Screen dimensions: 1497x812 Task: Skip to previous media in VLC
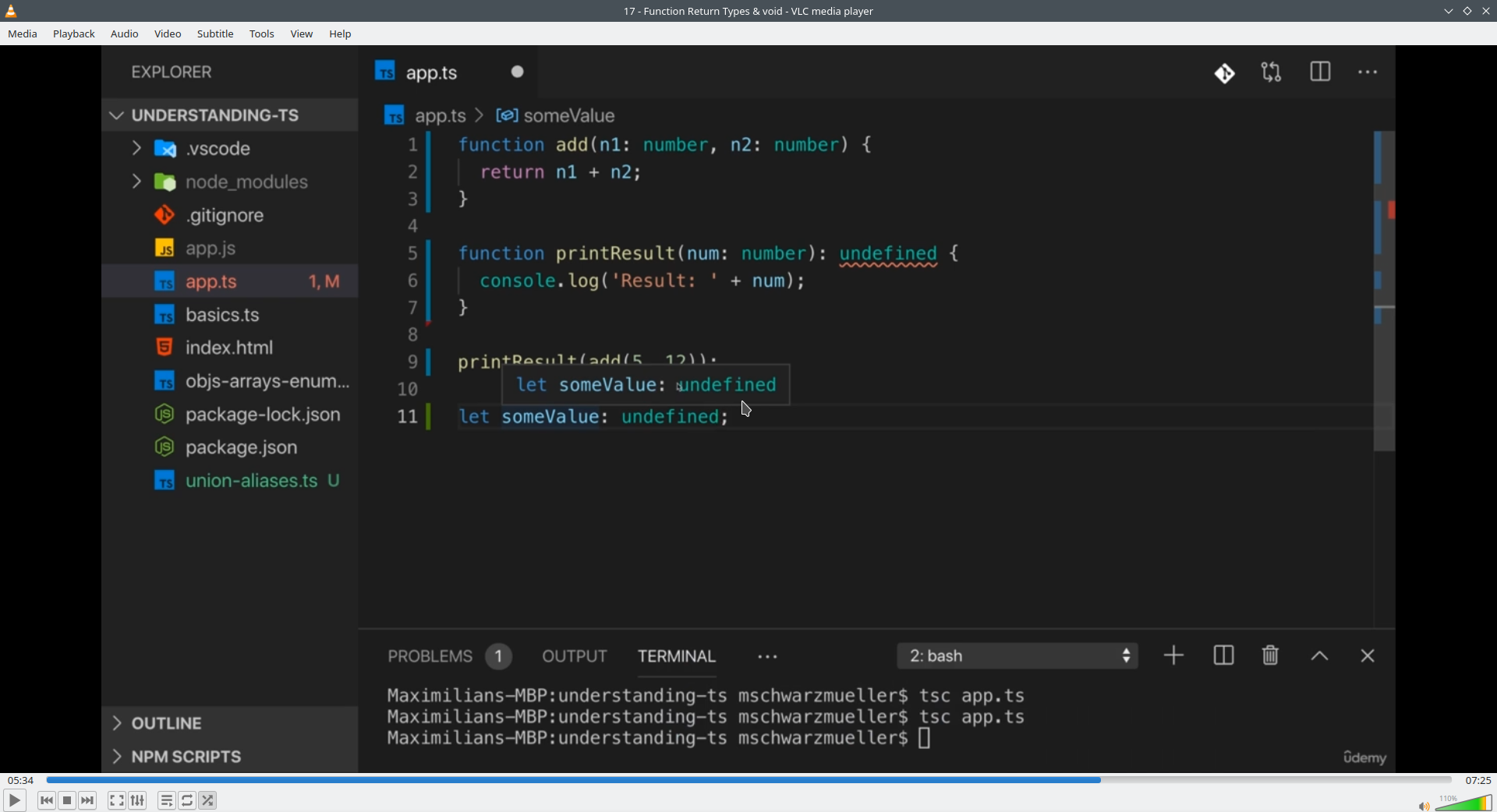(47, 800)
